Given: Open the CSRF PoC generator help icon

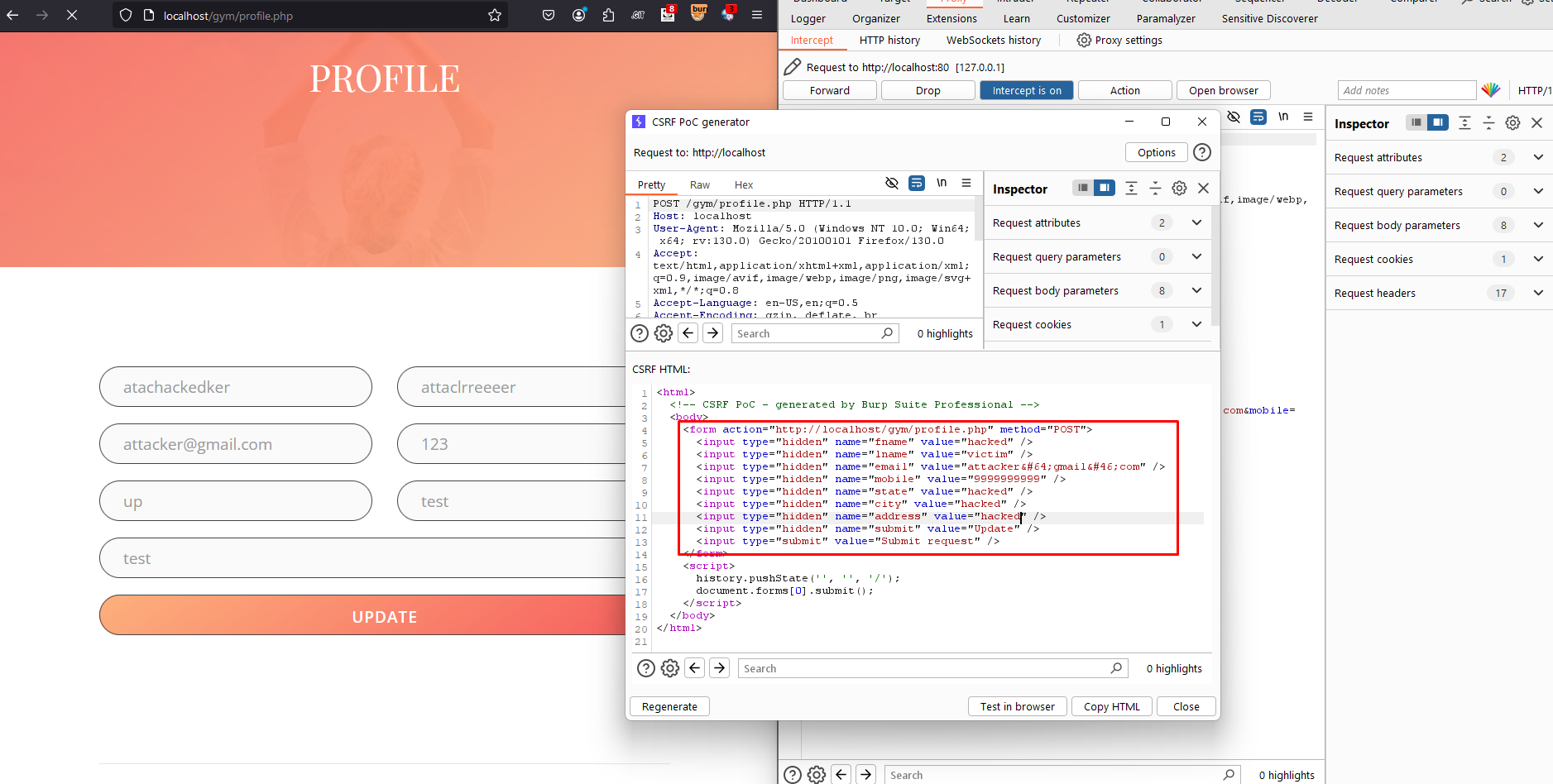Looking at the screenshot, I should click(1202, 152).
